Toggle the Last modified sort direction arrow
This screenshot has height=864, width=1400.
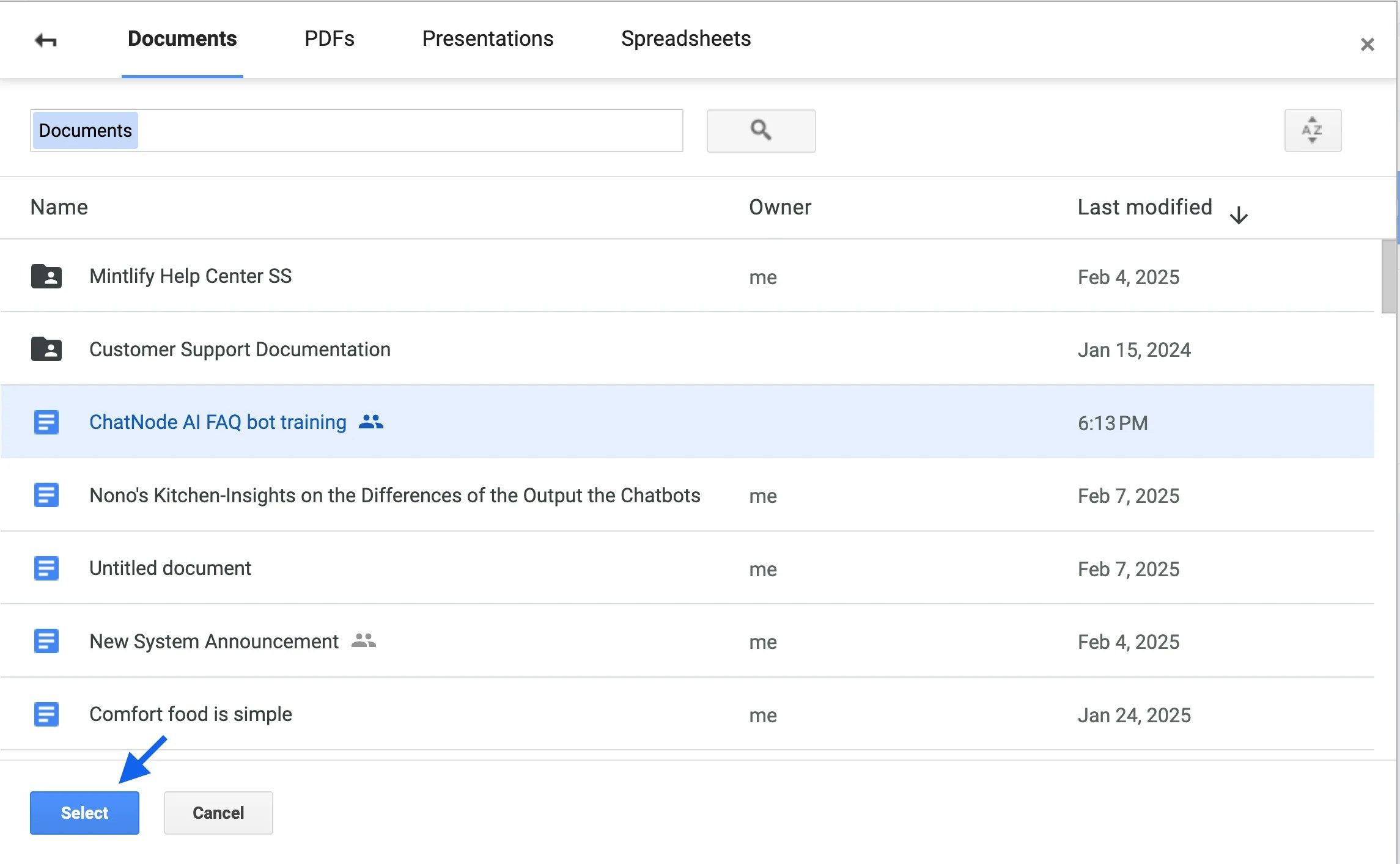1239,214
